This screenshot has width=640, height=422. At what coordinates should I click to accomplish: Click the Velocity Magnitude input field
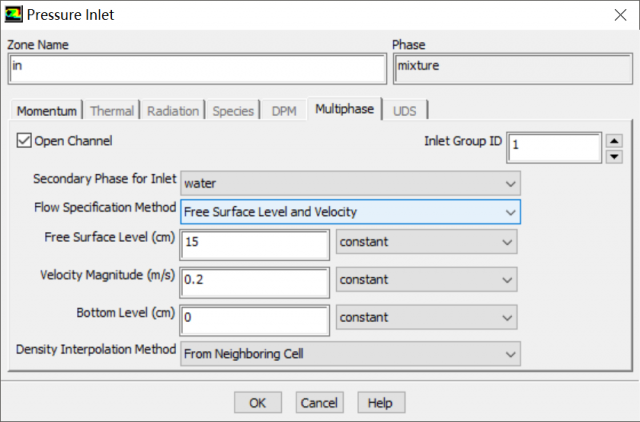point(255,281)
